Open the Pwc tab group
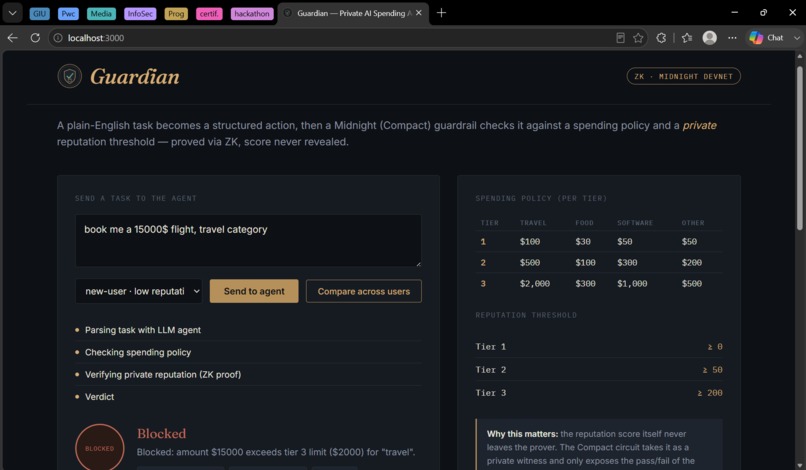The height and width of the screenshot is (470, 806). point(68,14)
